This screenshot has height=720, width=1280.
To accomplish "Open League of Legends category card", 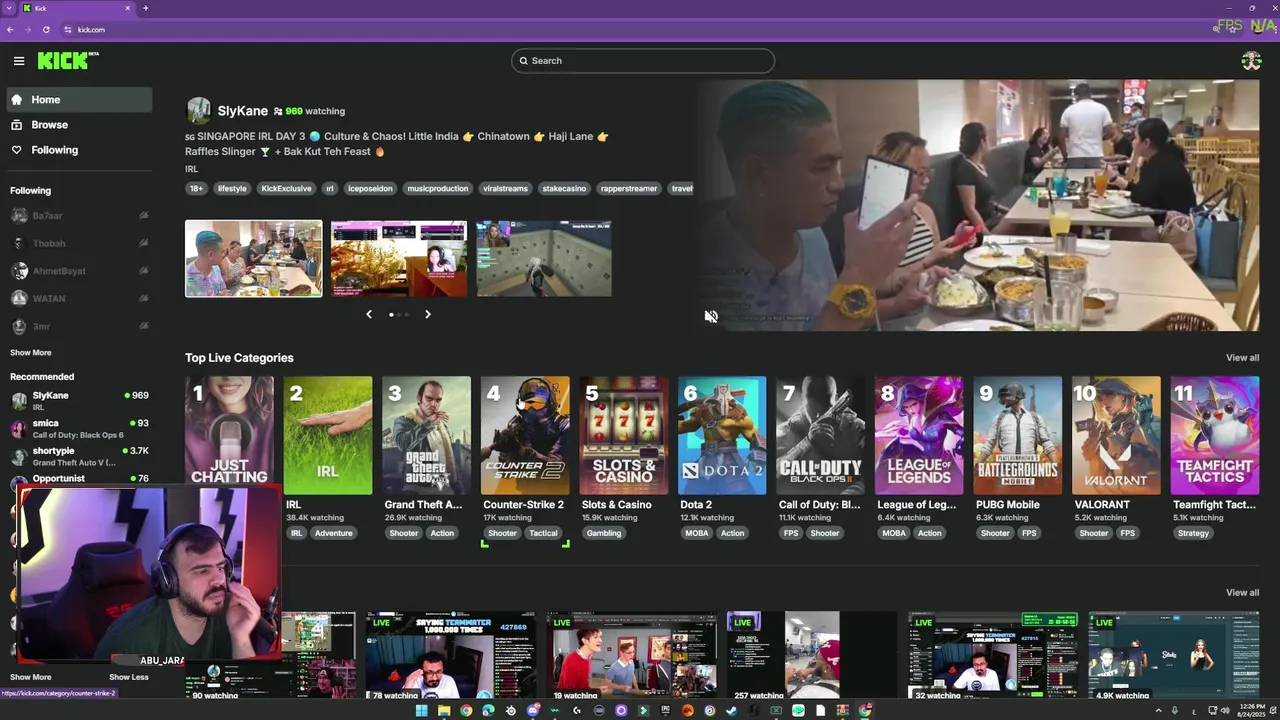I will (919, 436).
